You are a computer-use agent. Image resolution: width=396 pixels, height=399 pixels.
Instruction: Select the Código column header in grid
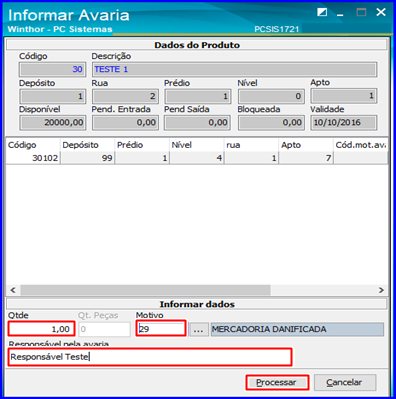(33, 145)
